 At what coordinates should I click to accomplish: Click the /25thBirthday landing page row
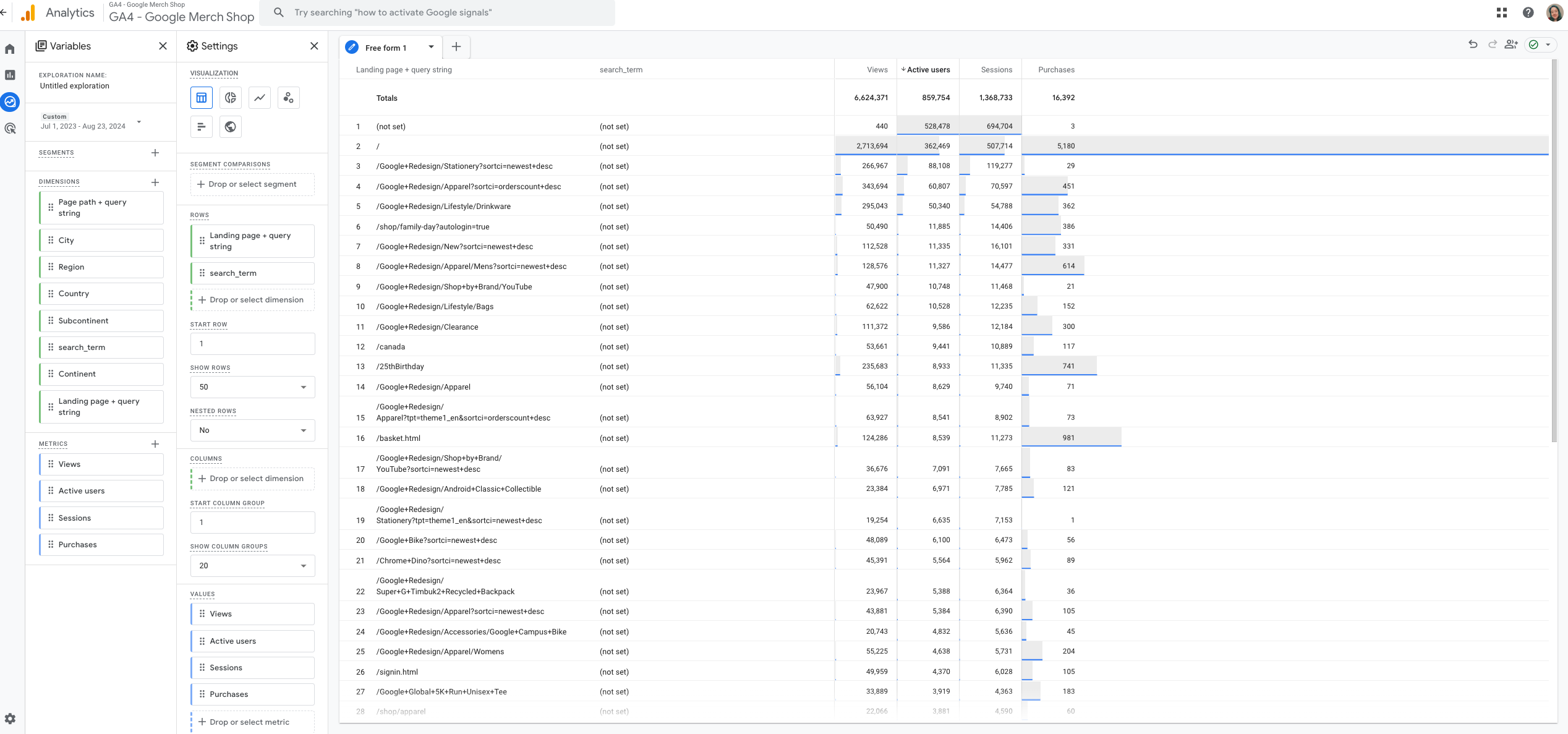tap(944, 366)
